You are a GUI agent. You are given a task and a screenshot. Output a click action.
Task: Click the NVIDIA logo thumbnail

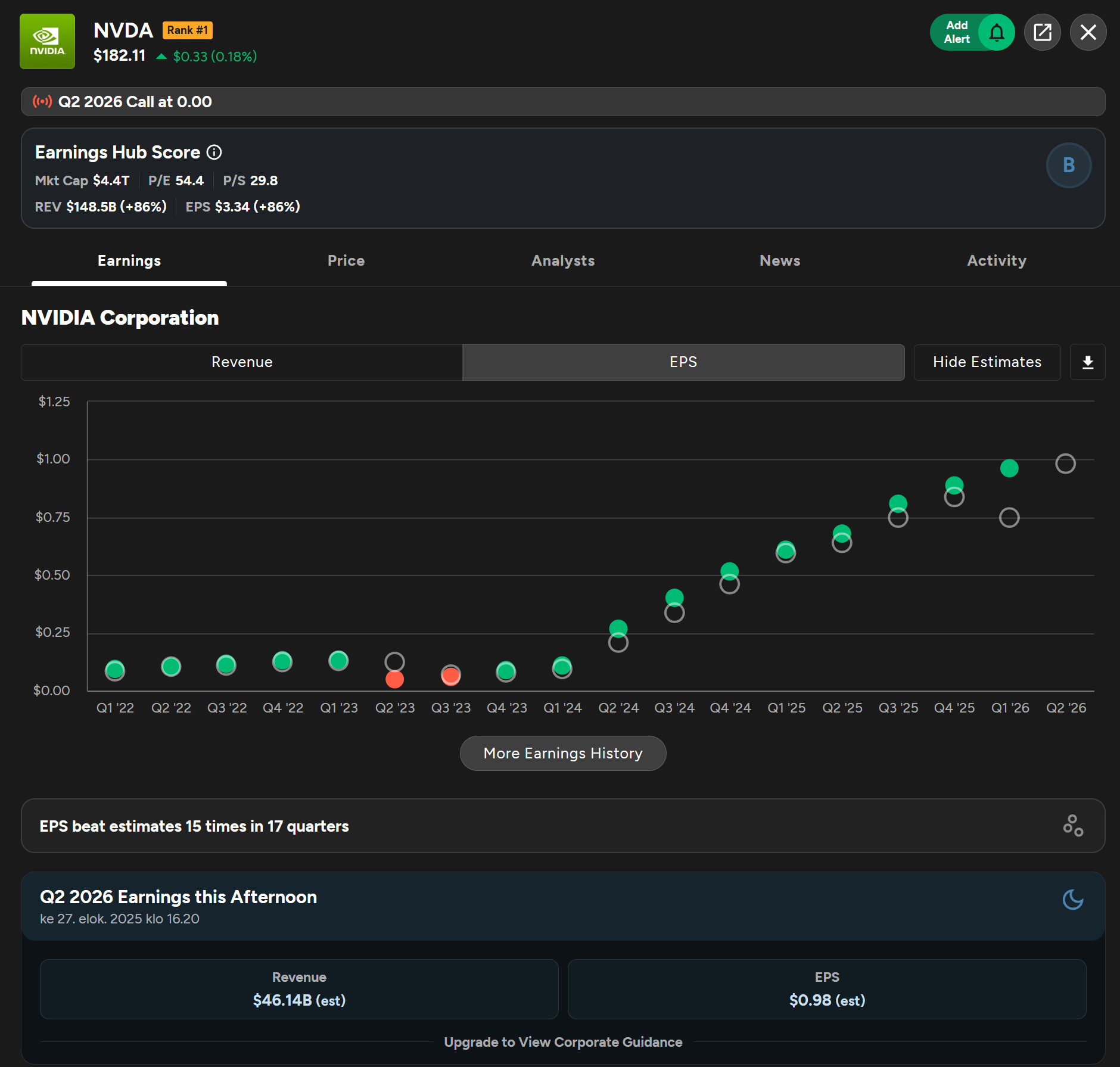(x=47, y=41)
